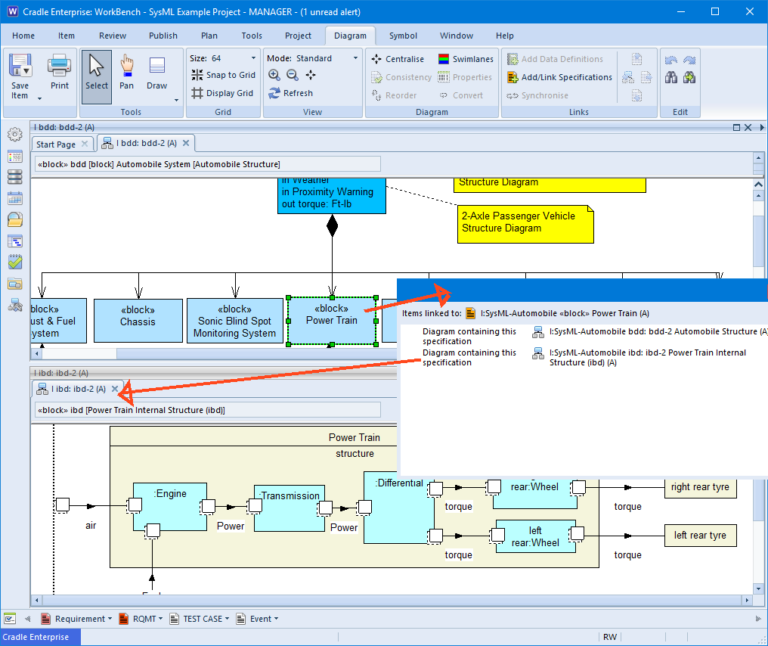Click the Swimlanes icon
The height and width of the screenshot is (646, 768).
pyautogui.click(x=465, y=59)
